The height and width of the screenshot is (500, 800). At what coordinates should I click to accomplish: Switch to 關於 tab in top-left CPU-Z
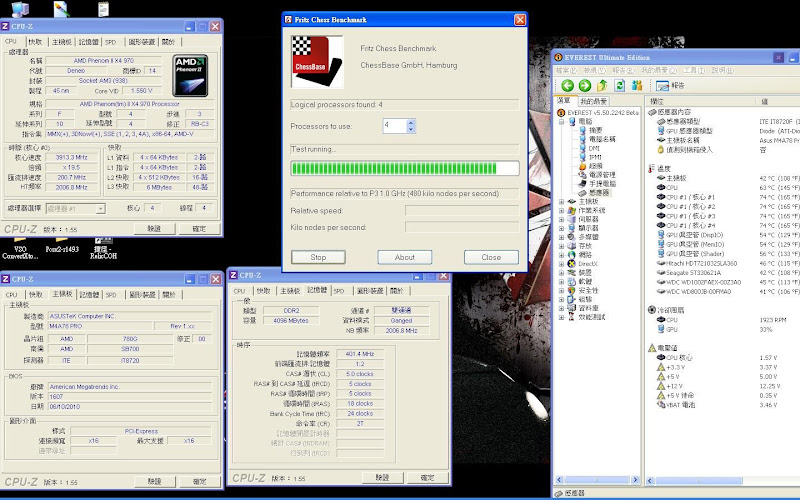tap(168, 42)
